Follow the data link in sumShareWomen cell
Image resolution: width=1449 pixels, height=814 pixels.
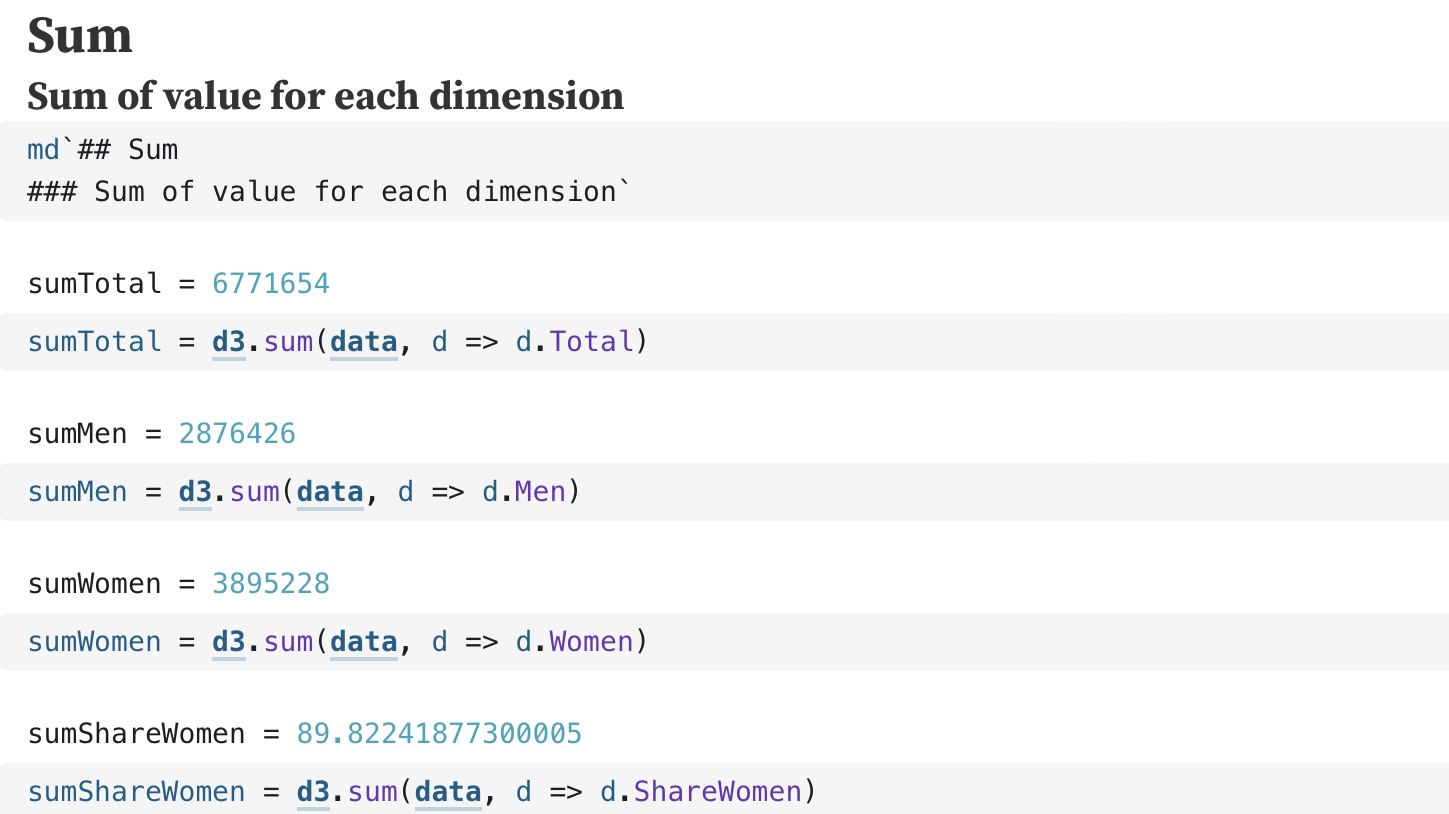coord(448,792)
